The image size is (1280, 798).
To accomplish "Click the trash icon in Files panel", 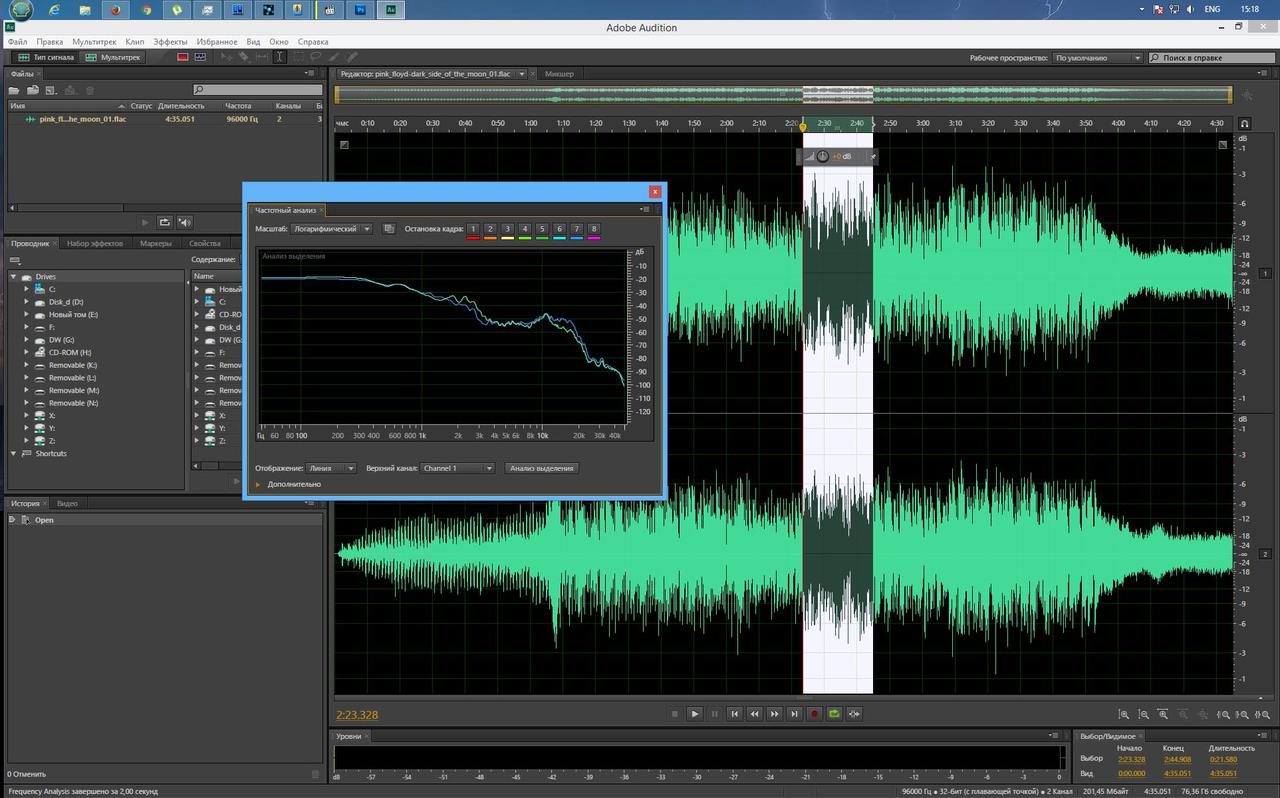I will tap(90, 90).
